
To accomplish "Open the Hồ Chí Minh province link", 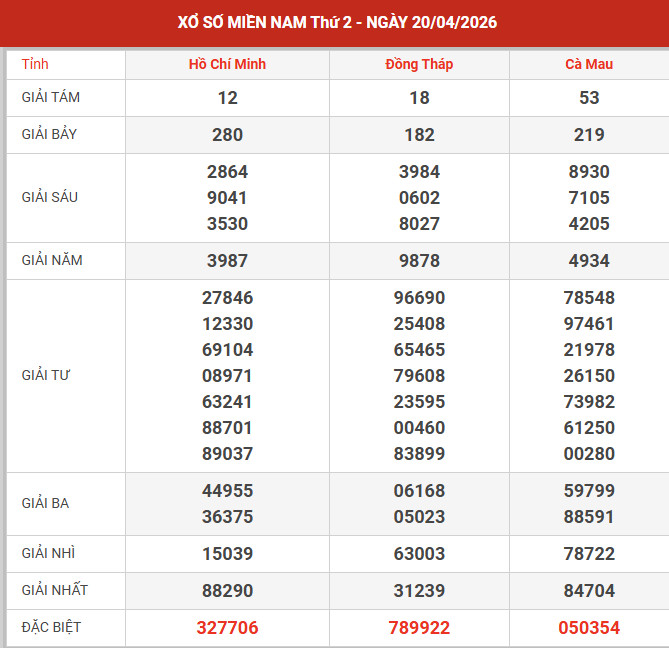I will [227, 64].
